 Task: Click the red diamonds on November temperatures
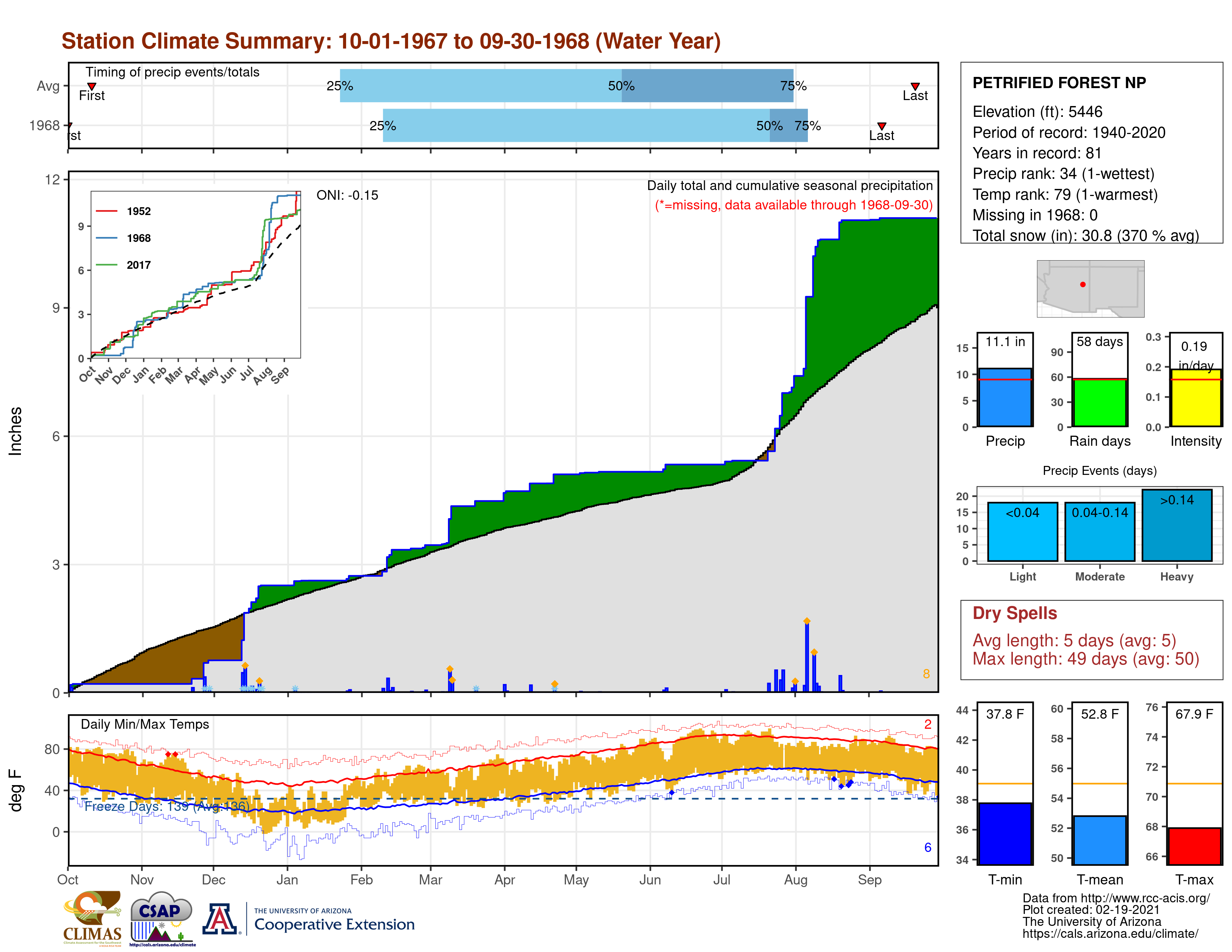171,754
